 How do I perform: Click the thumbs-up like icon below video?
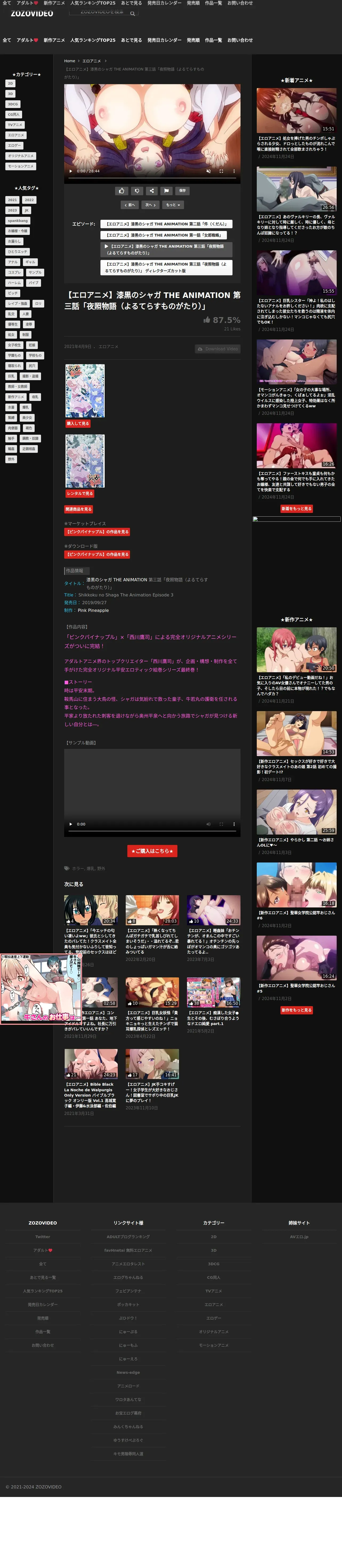[121, 190]
